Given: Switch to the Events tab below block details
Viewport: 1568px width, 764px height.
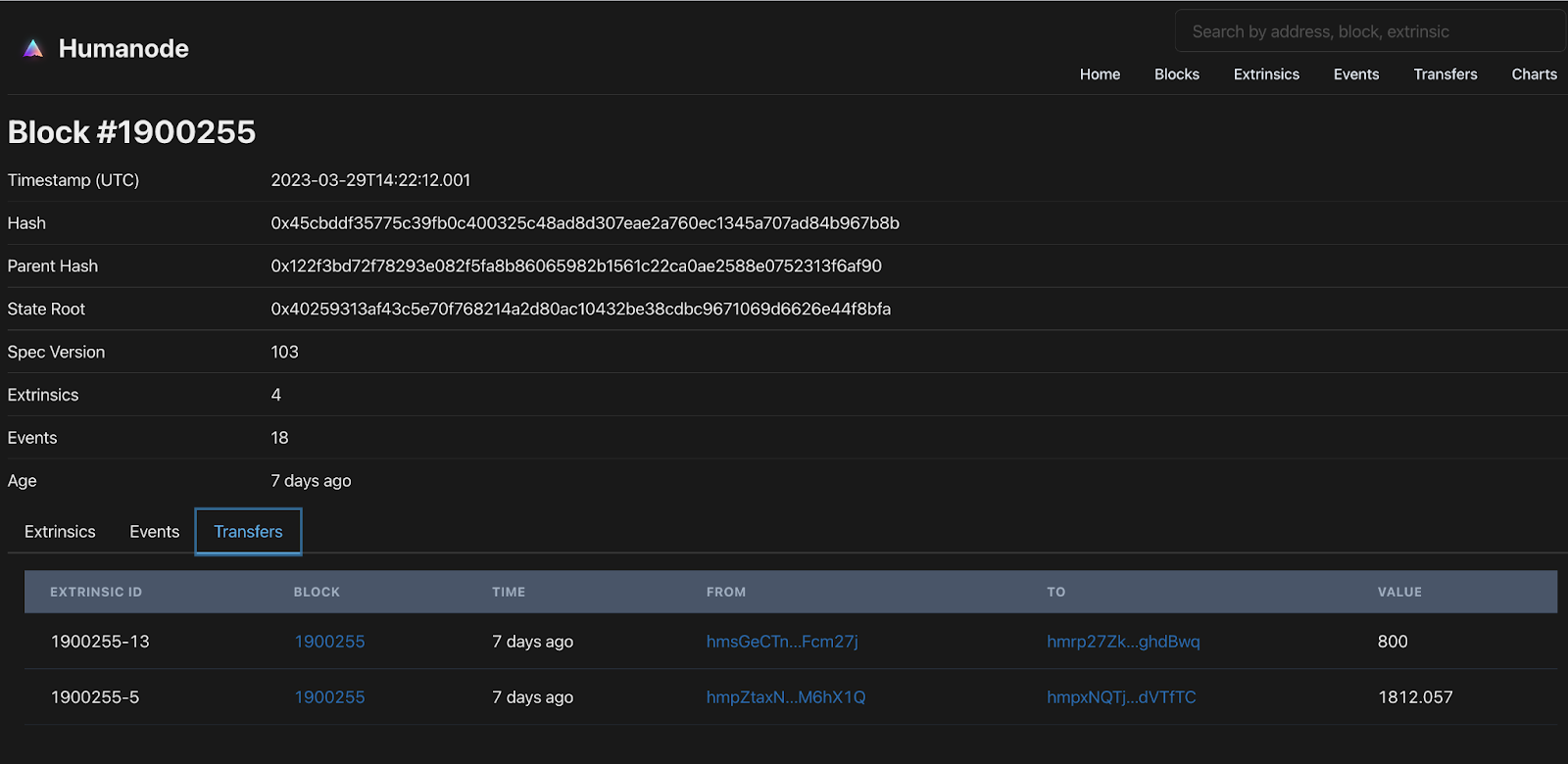Looking at the screenshot, I should 155,532.
